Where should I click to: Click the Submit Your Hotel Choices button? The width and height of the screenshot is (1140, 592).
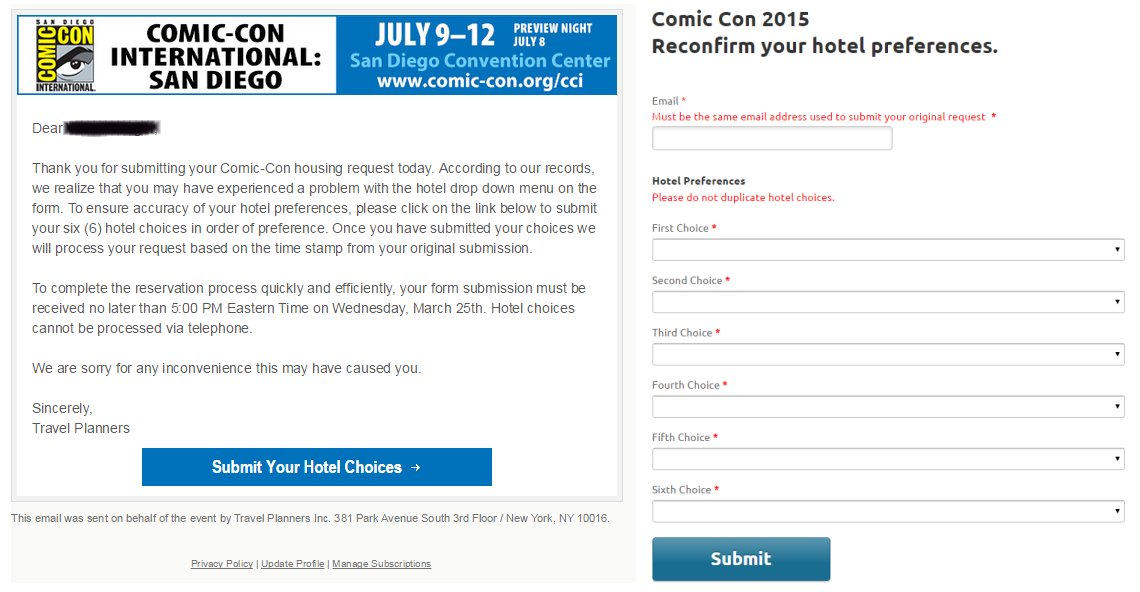316,467
